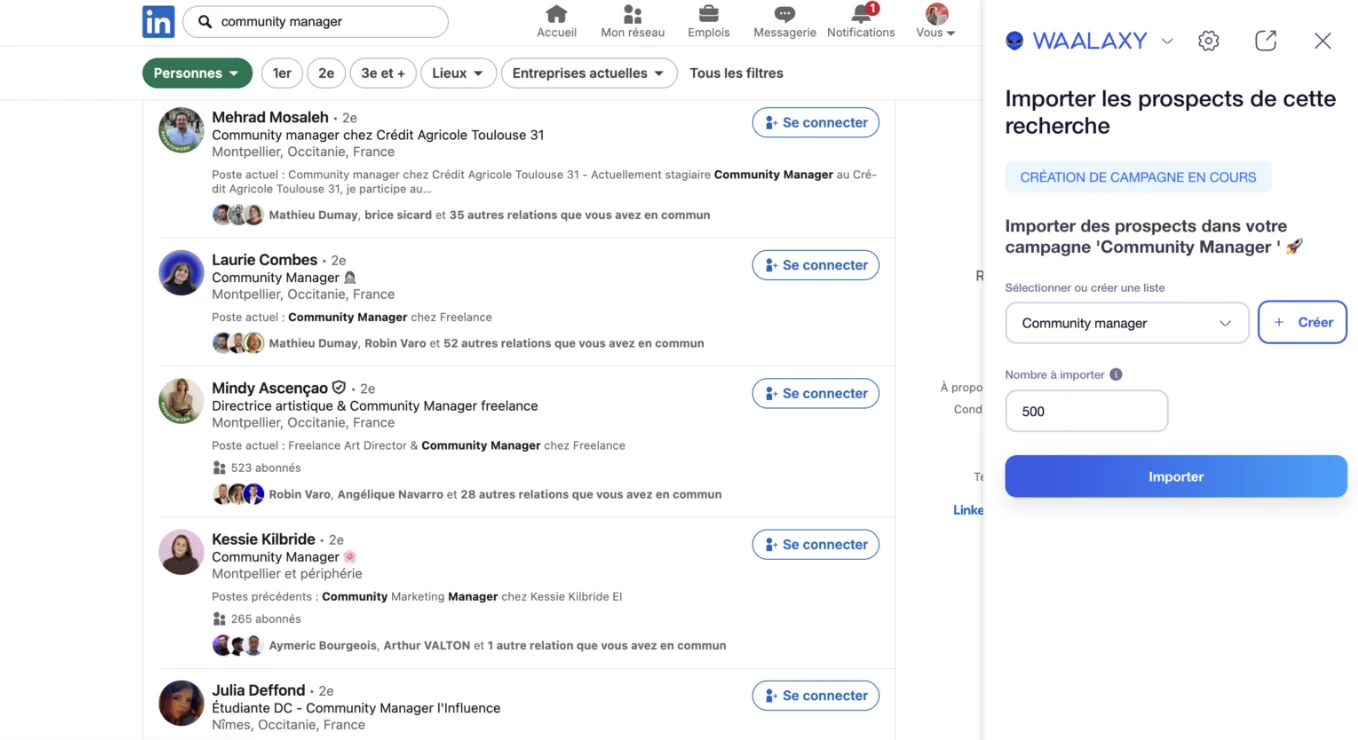
Task: Expand Entreprises actuelles filter dropdown
Action: click(589, 73)
